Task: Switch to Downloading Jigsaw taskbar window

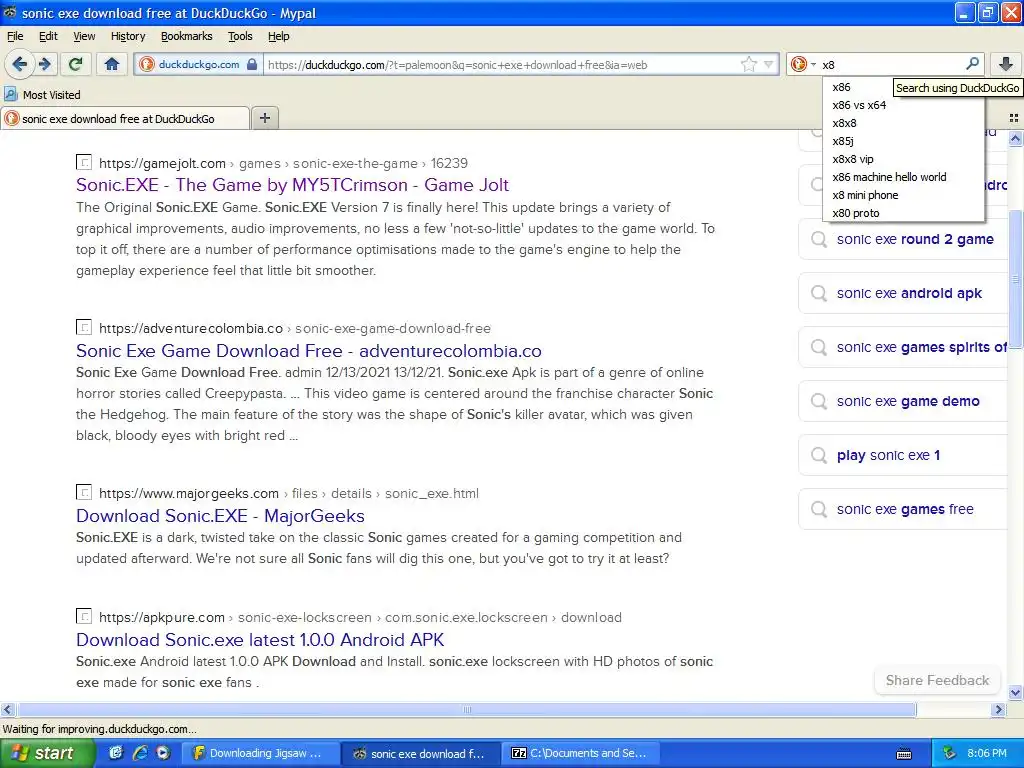Action: [259, 753]
